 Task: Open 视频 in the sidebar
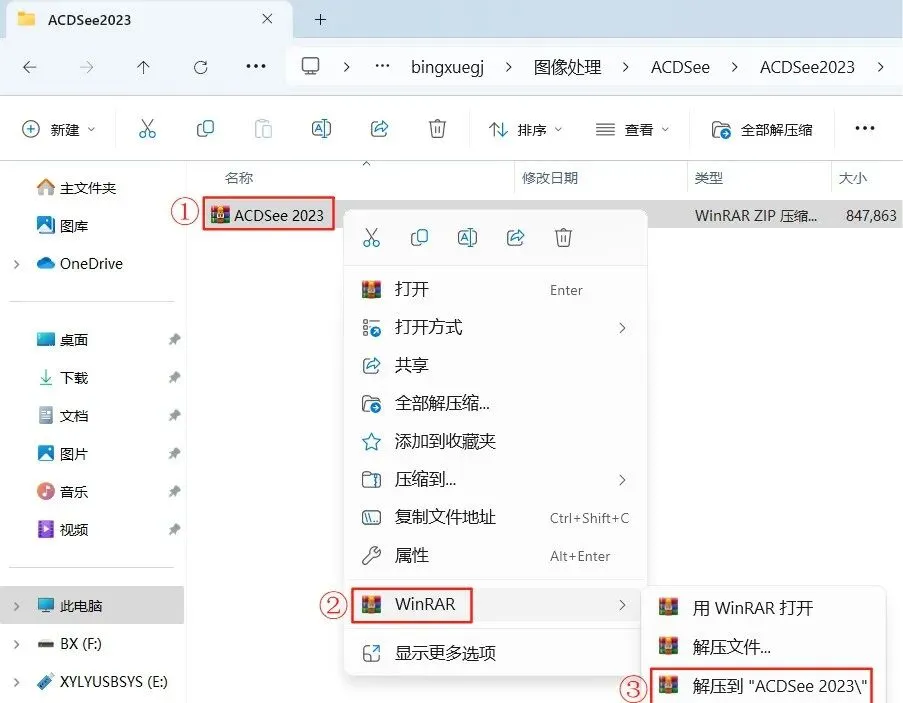click(x=63, y=530)
